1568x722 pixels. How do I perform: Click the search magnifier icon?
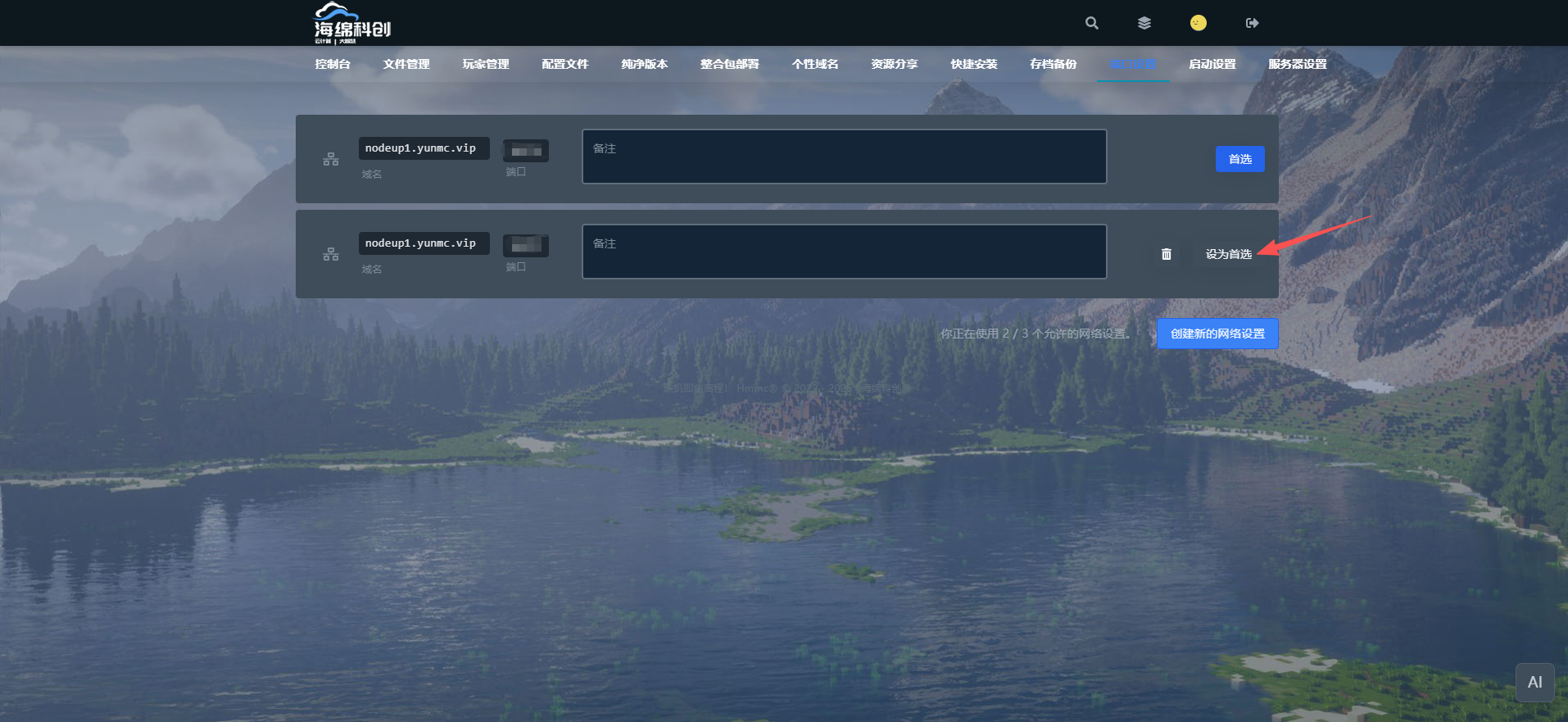(1091, 23)
